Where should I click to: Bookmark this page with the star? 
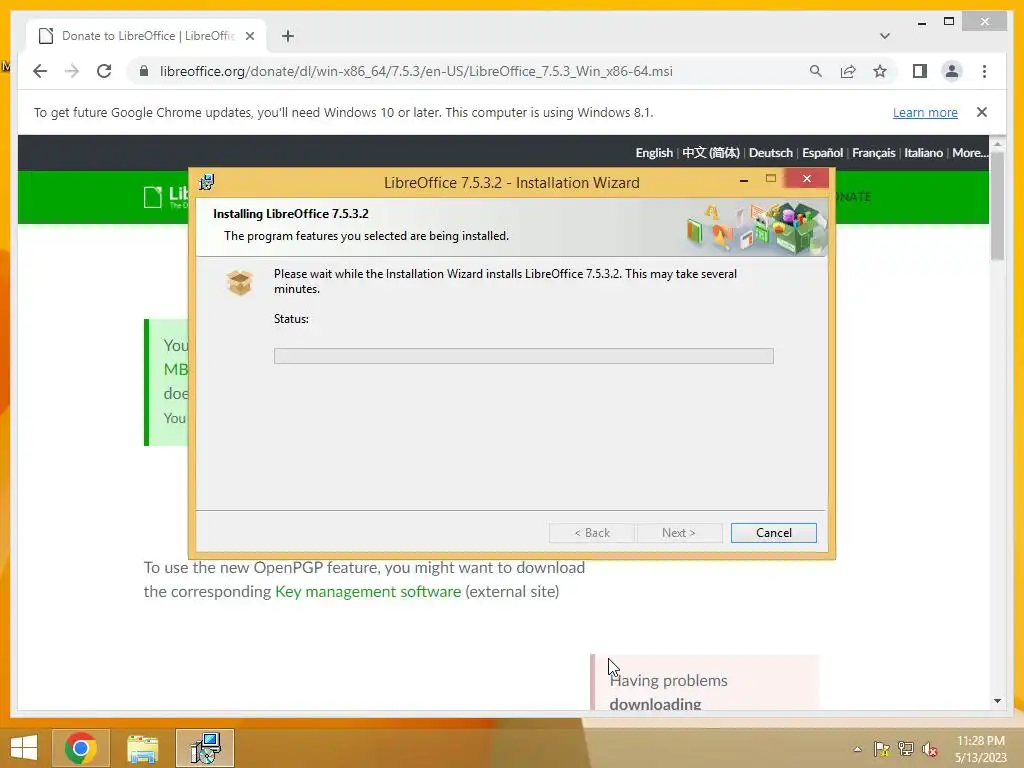pyautogui.click(x=880, y=71)
